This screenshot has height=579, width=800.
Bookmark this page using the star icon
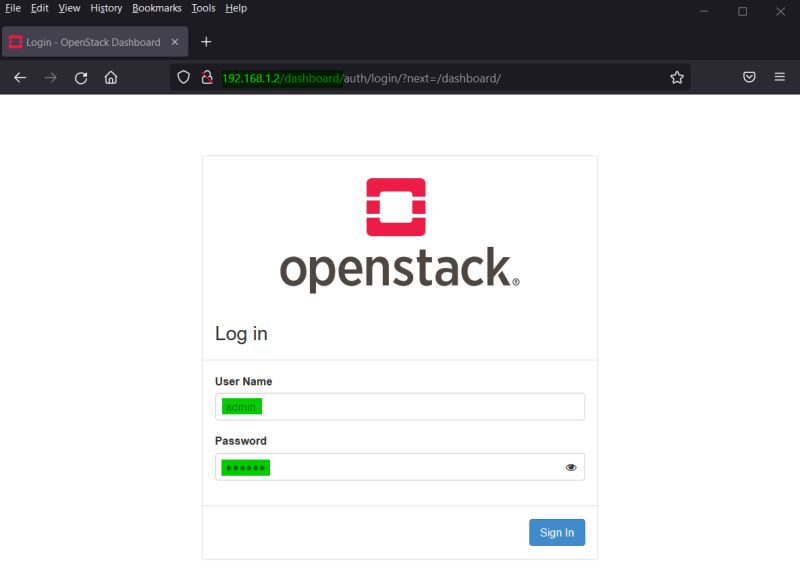click(676, 77)
